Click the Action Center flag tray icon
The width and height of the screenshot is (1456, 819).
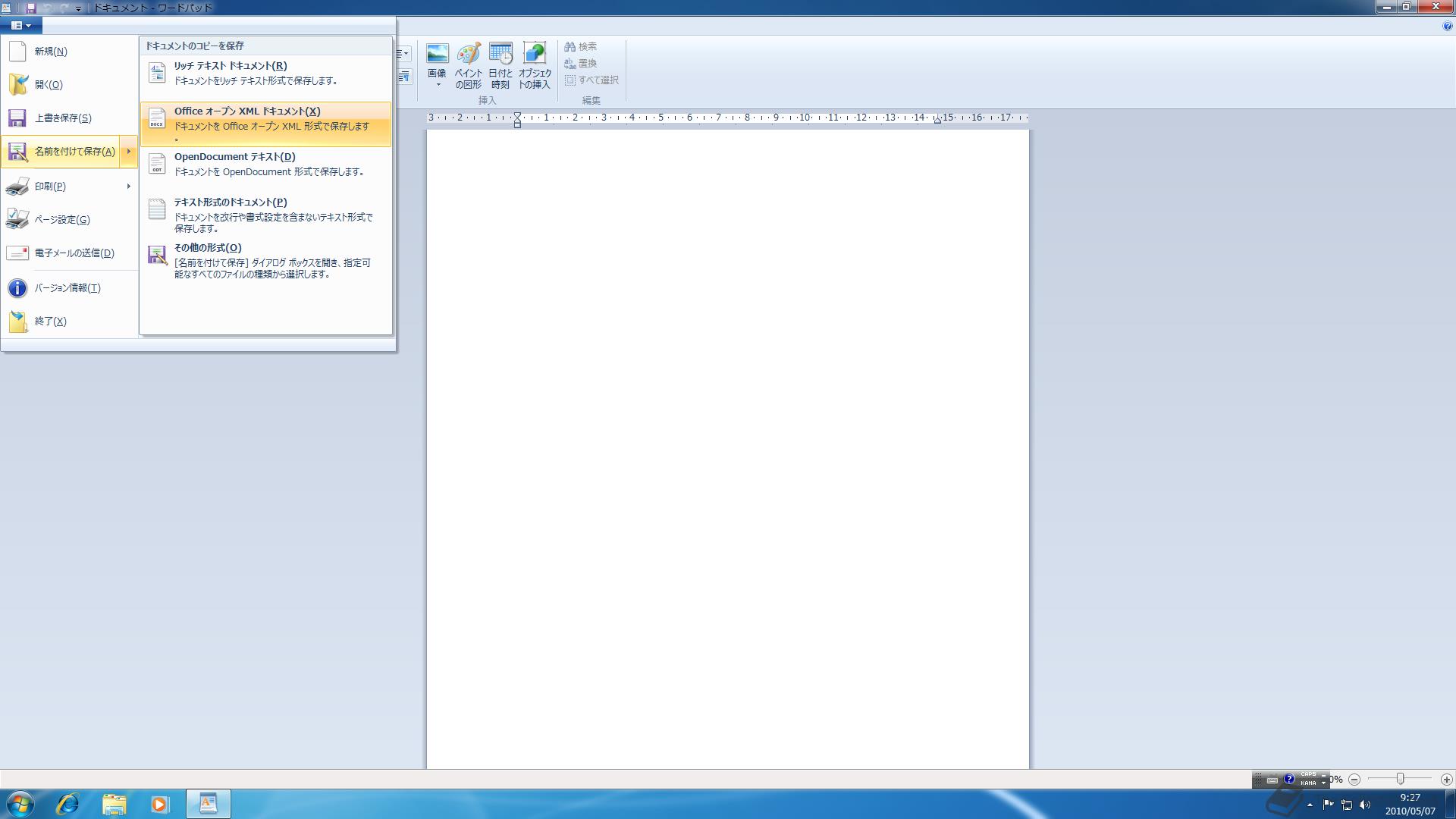point(1328,805)
